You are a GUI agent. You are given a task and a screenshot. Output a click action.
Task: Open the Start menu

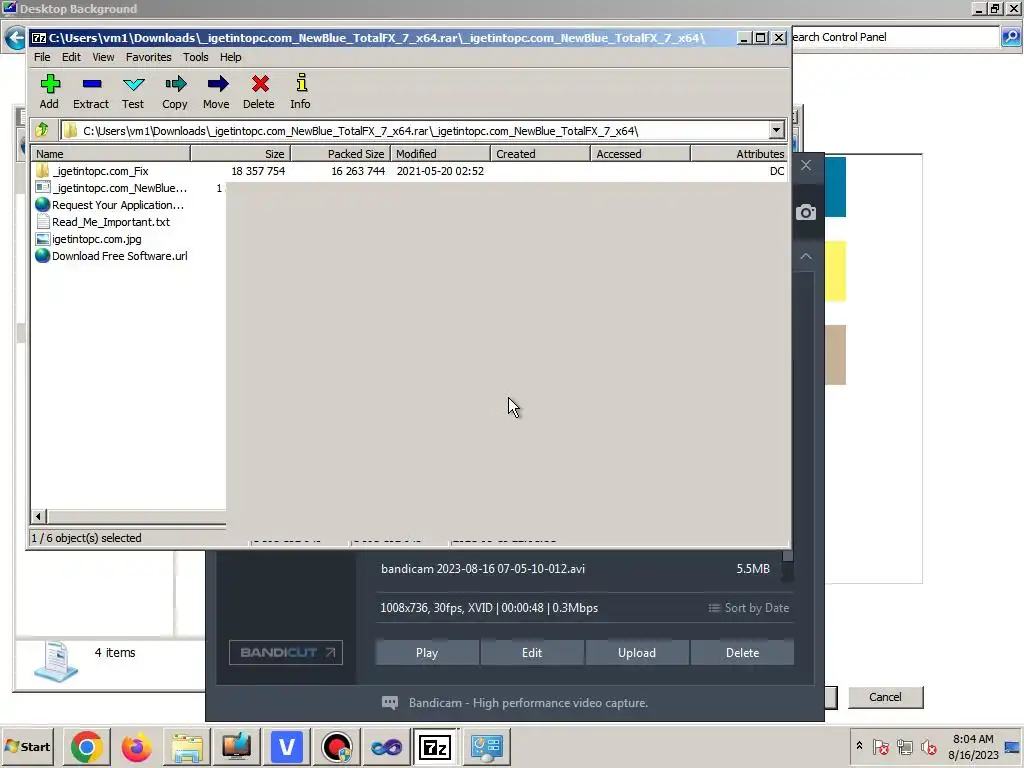click(x=27, y=746)
